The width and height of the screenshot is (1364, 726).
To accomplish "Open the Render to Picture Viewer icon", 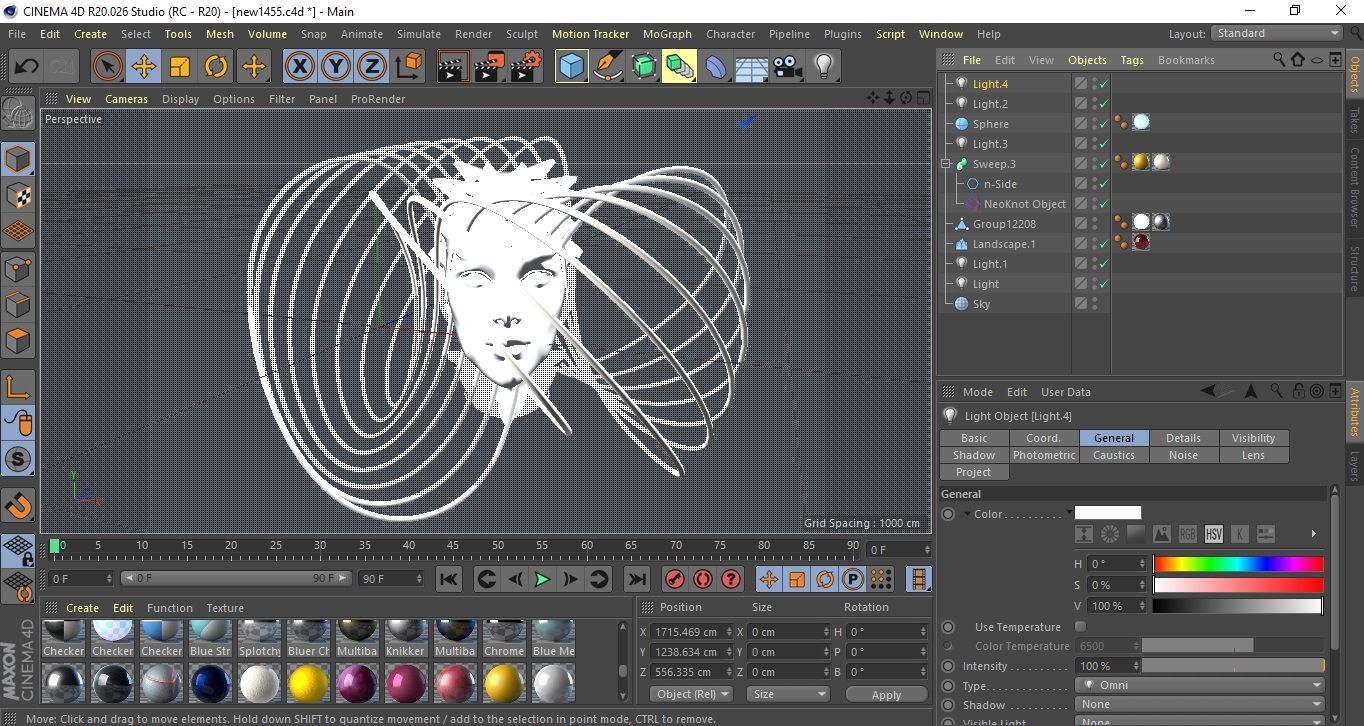I will click(x=489, y=67).
